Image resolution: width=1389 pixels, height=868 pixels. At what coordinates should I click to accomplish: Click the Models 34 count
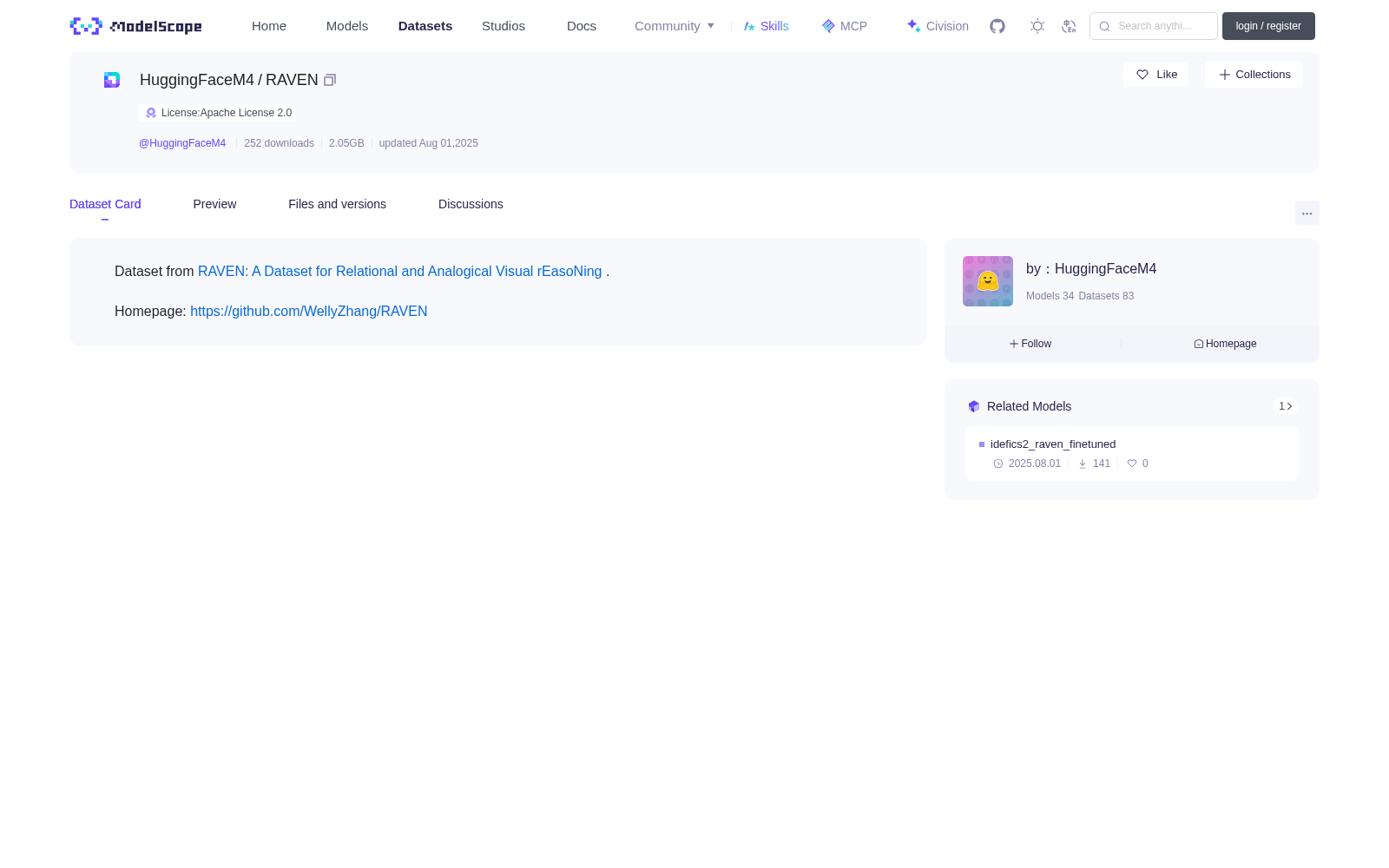click(1050, 296)
